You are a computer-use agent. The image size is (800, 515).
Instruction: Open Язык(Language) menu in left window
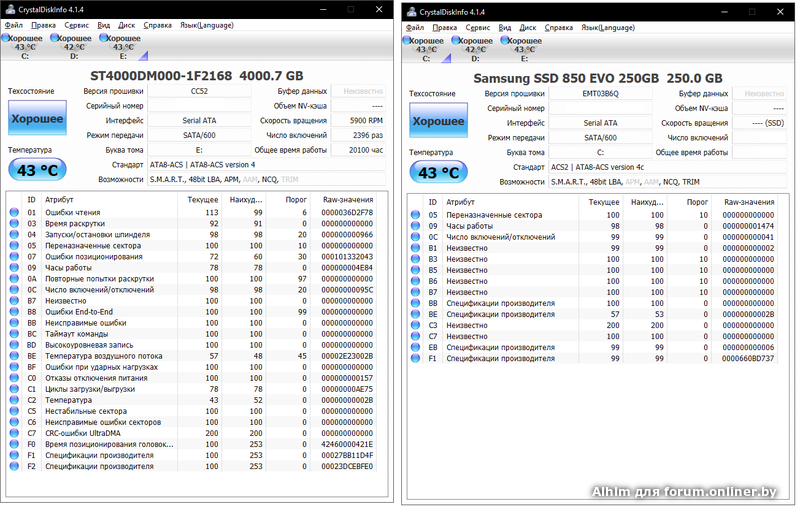(207, 25)
